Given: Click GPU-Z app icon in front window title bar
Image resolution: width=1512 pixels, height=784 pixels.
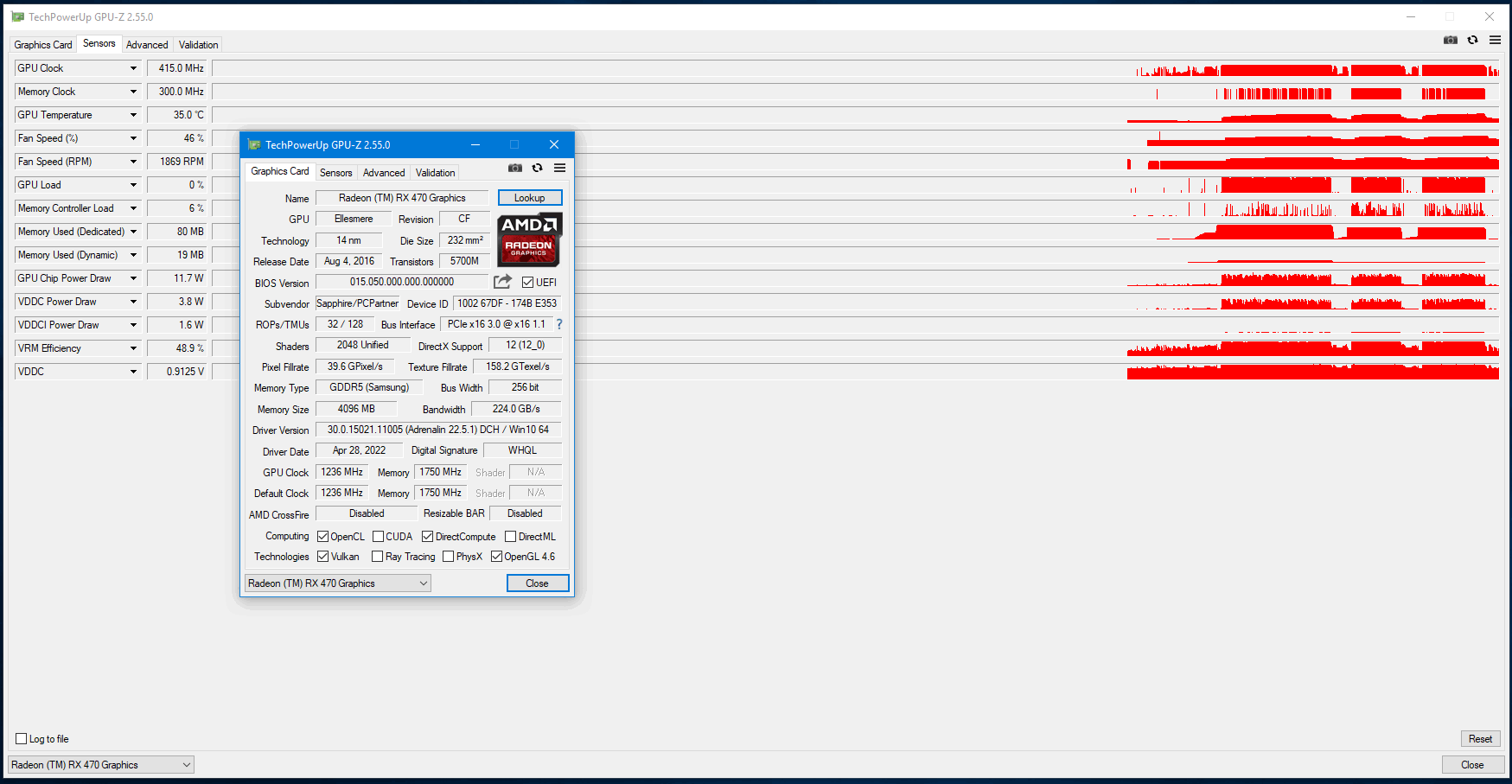Looking at the screenshot, I should tap(254, 144).
